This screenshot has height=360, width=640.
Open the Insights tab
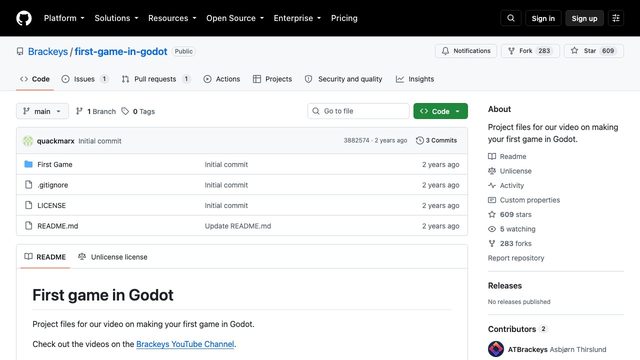pos(415,79)
